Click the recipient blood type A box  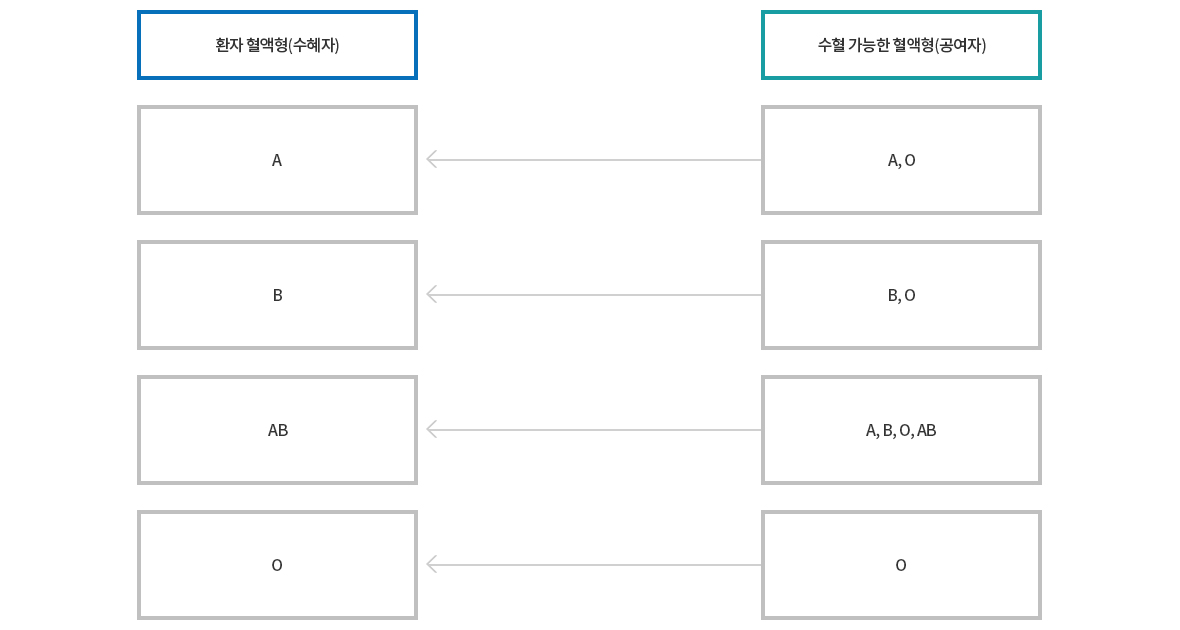point(277,160)
